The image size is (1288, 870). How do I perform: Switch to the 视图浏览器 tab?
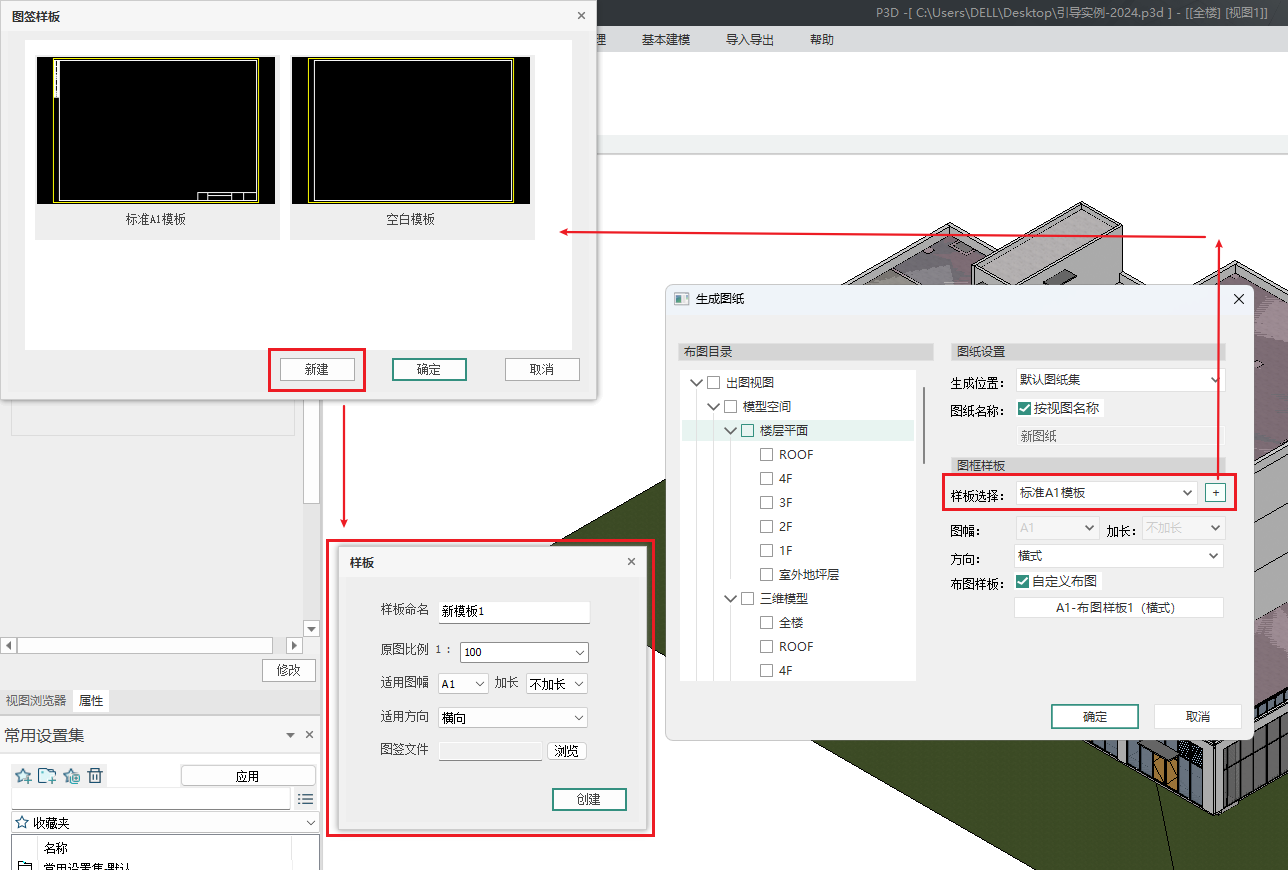[x=36, y=701]
